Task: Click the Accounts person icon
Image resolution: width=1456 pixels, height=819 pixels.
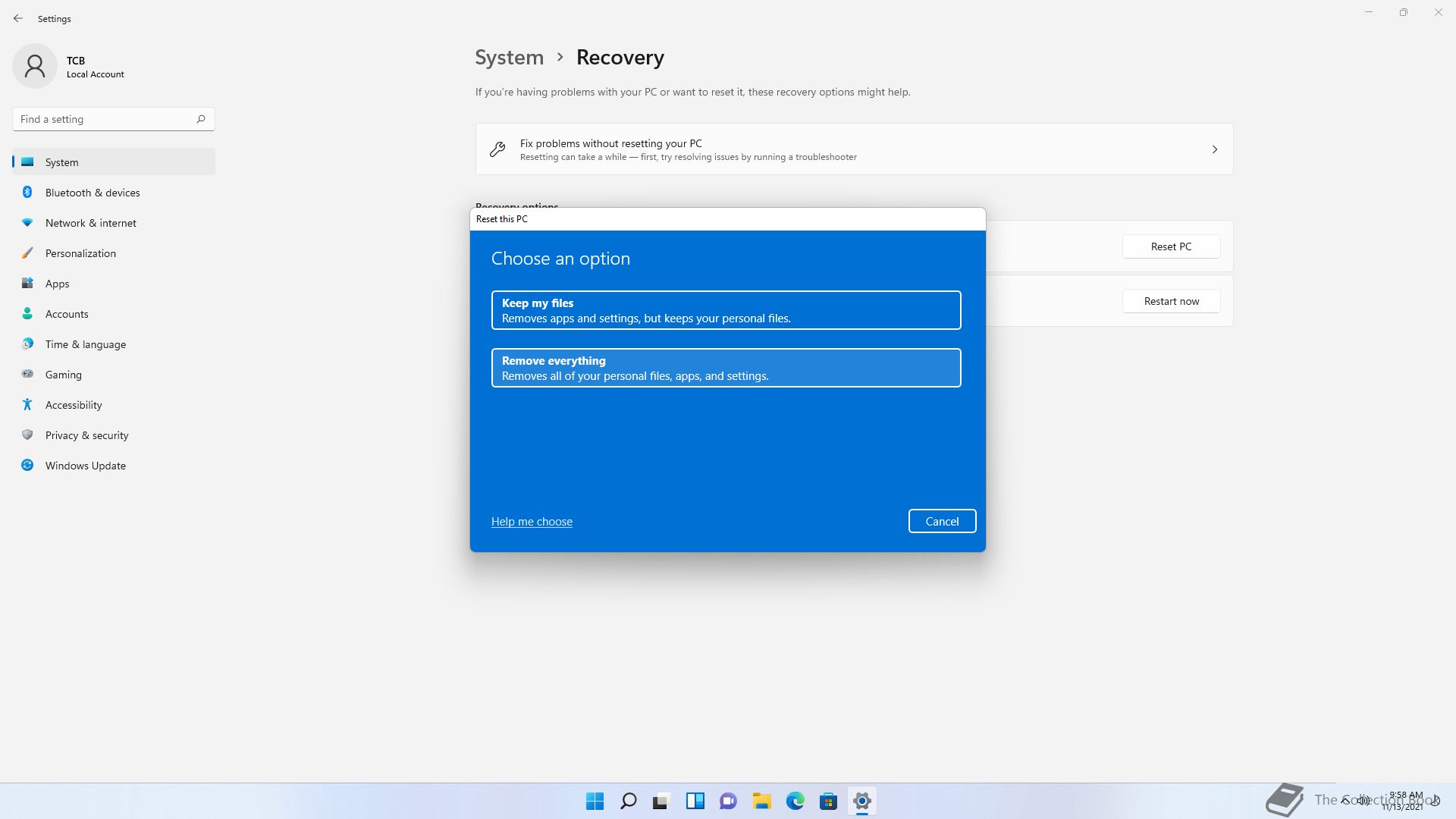Action: click(x=27, y=313)
